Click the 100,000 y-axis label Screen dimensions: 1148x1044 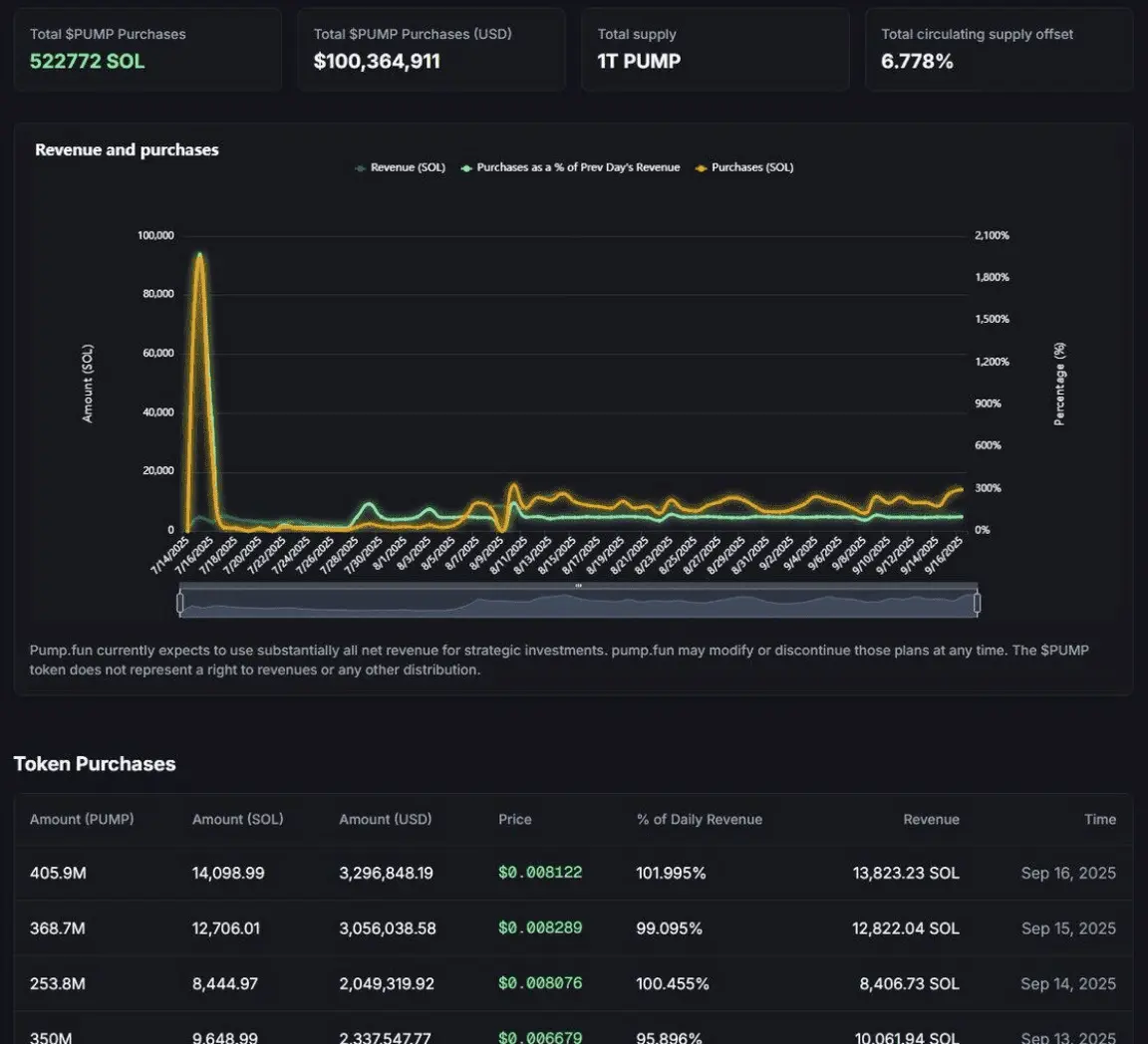pos(155,236)
